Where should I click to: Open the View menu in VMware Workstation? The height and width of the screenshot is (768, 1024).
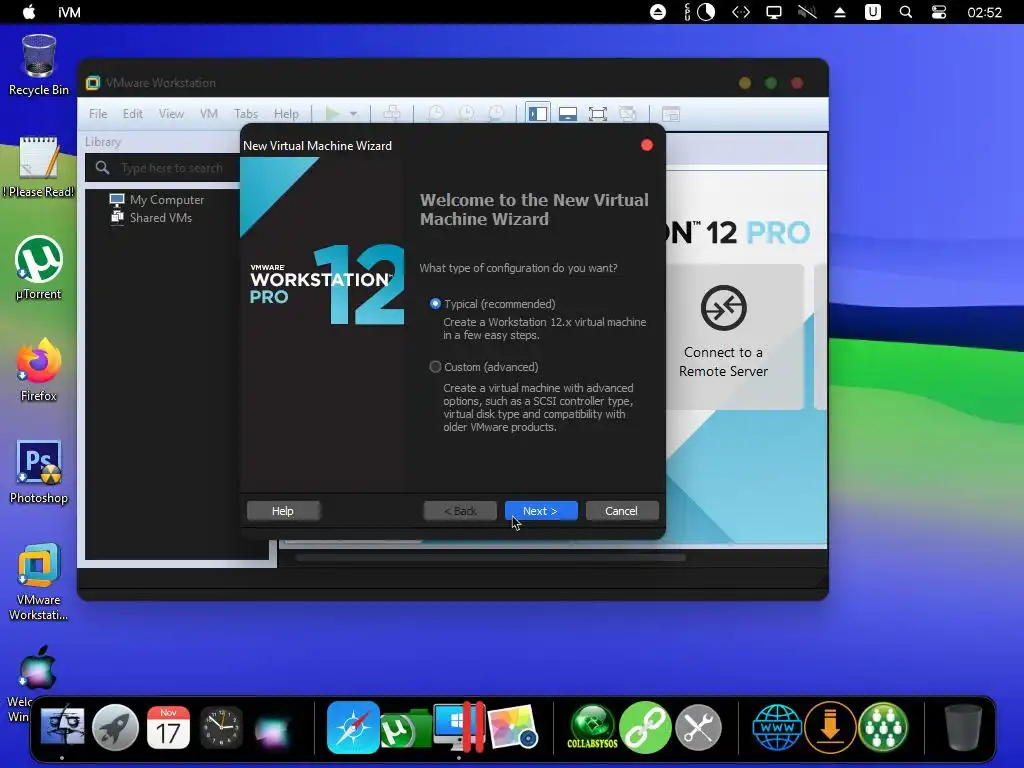171,114
